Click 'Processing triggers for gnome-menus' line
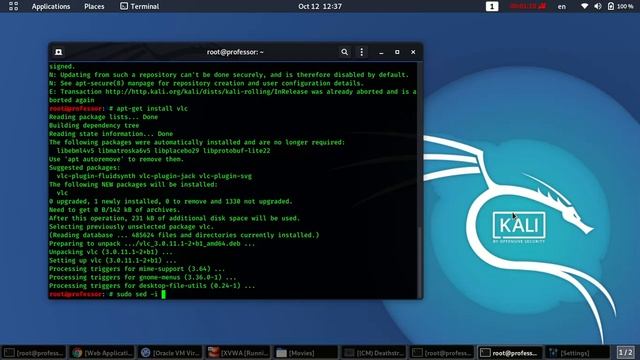640x360 pixels. coord(142,278)
